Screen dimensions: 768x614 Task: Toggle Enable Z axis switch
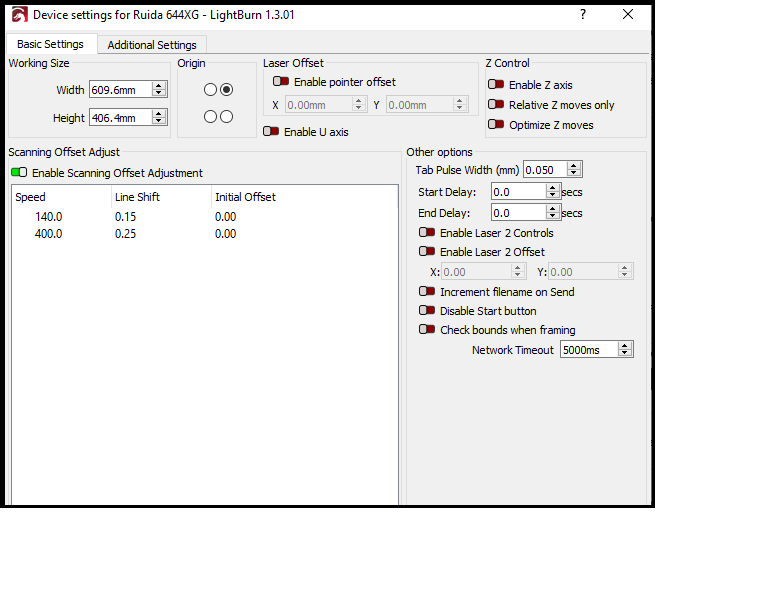point(496,84)
